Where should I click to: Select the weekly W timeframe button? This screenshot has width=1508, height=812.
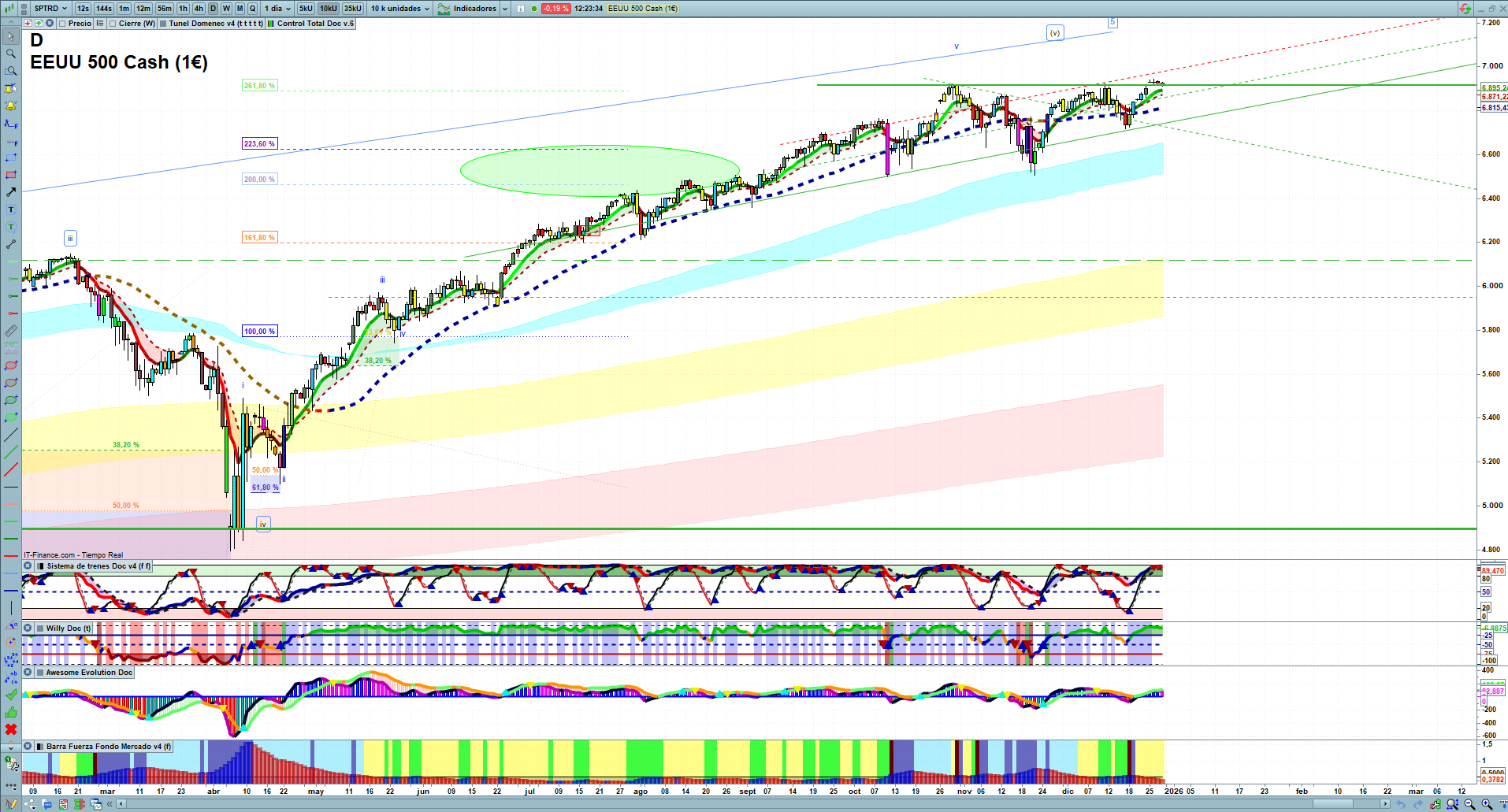(226, 9)
